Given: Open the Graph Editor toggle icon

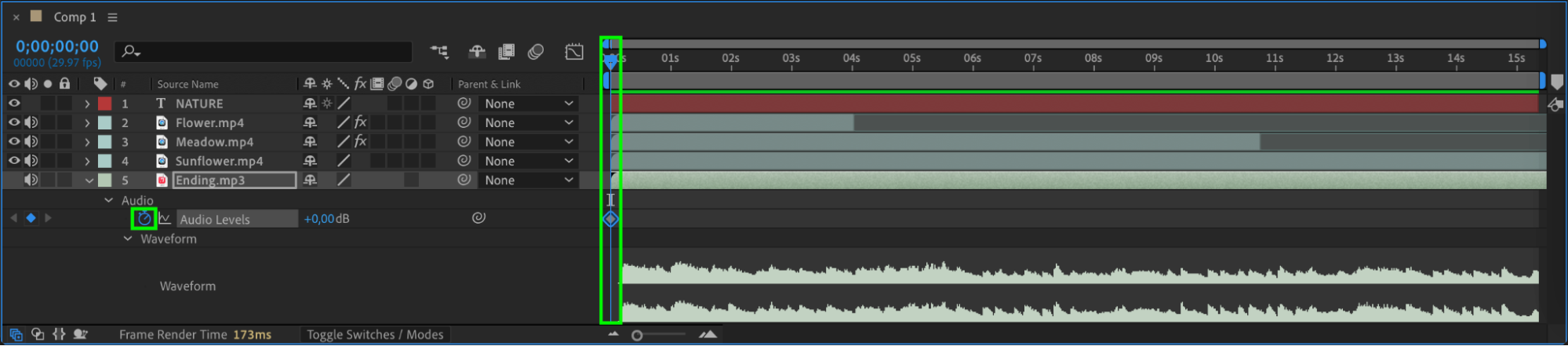Looking at the screenshot, I should coord(574,52).
